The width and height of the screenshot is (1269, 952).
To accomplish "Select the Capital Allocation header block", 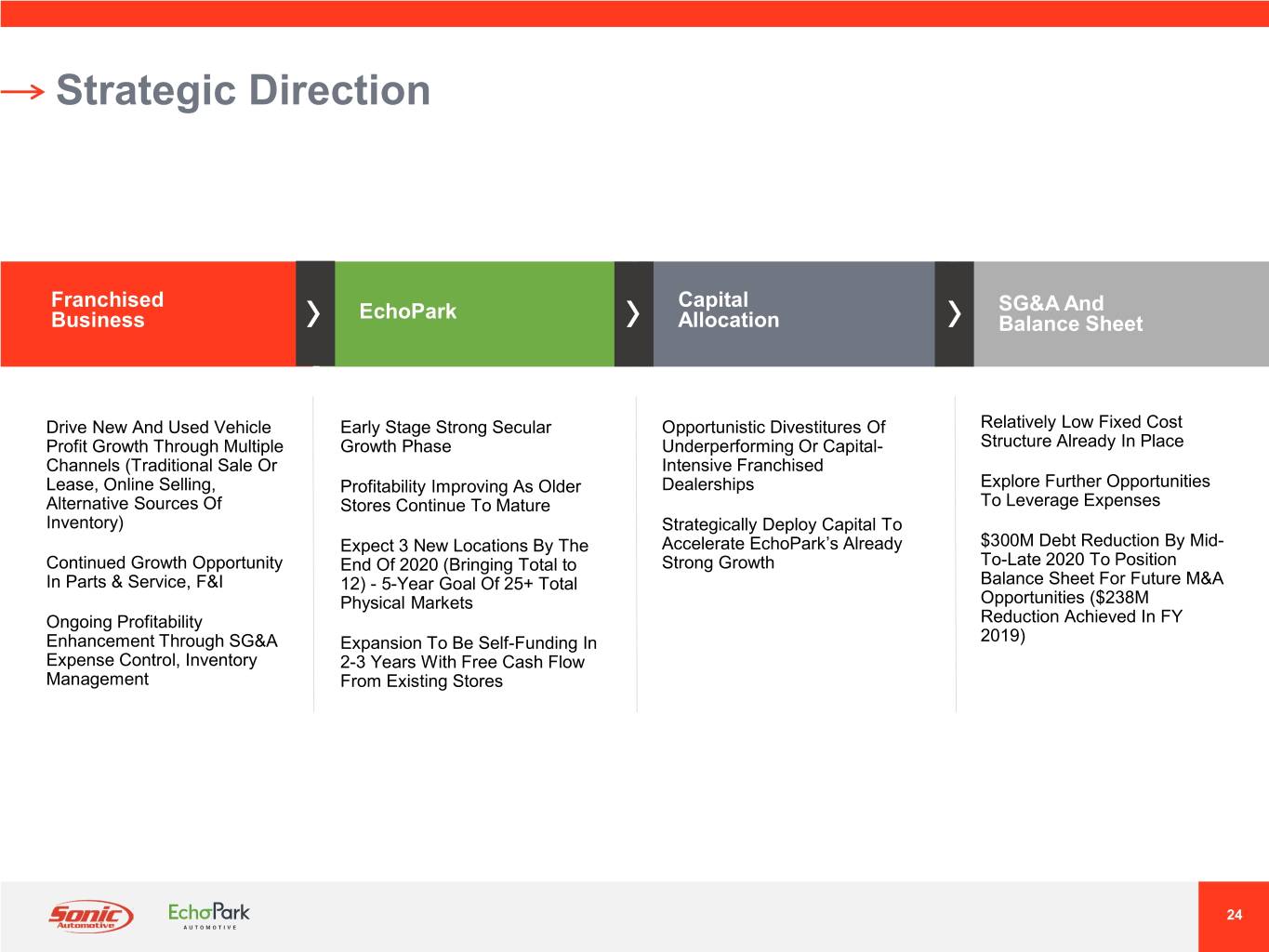I will point(793,313).
